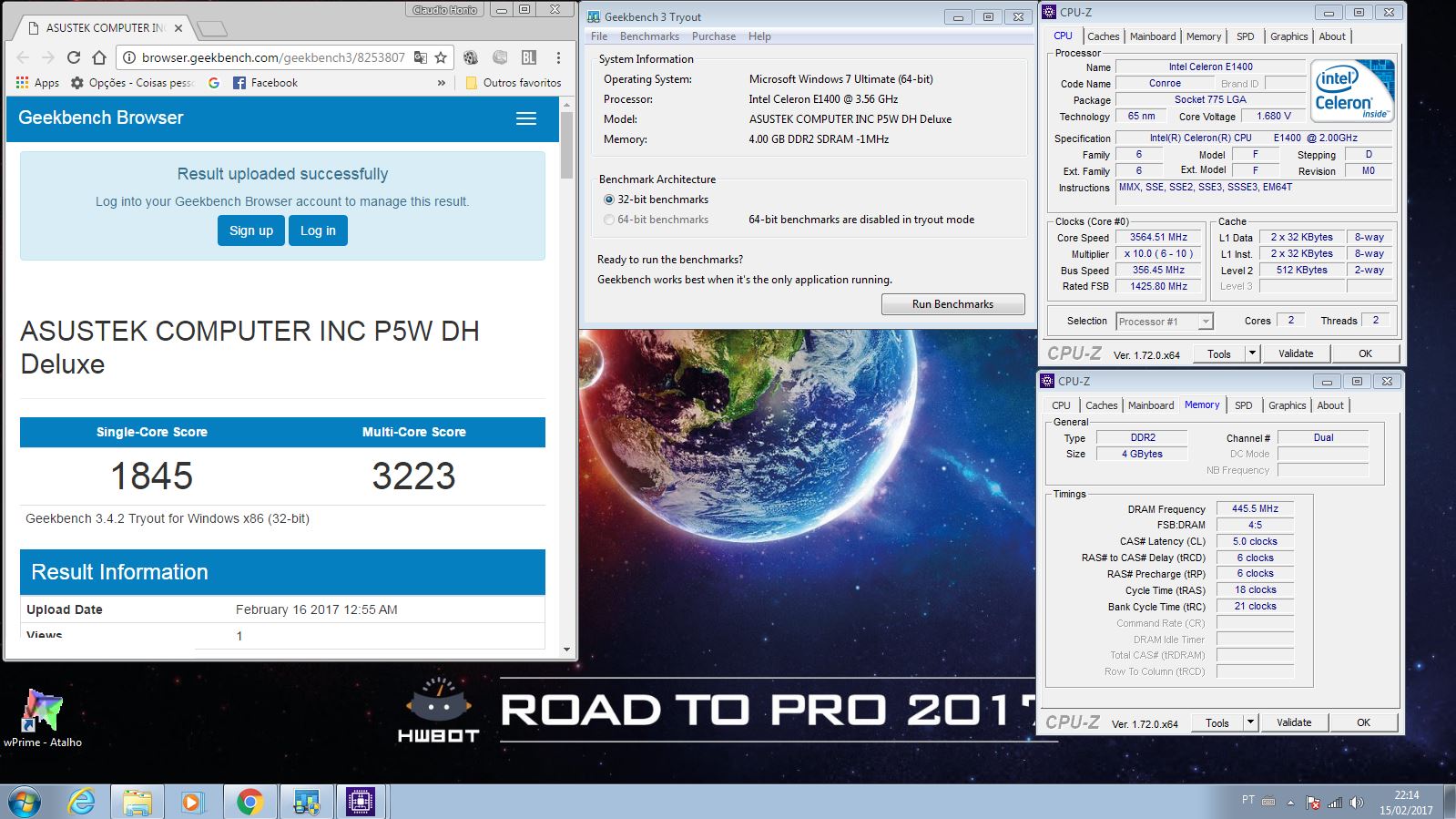
Task: Go forward in Chrome
Action: pos(48,57)
